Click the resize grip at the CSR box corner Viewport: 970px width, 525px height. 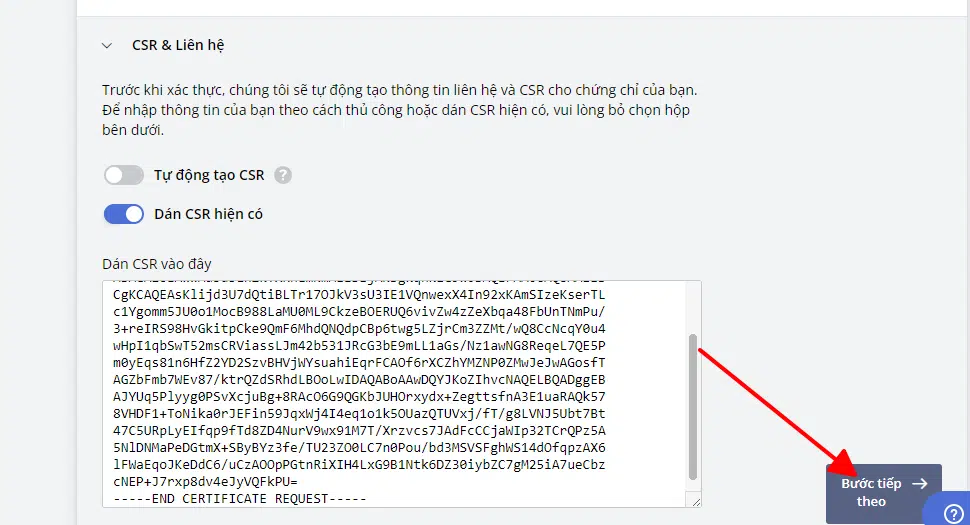click(x=696, y=502)
